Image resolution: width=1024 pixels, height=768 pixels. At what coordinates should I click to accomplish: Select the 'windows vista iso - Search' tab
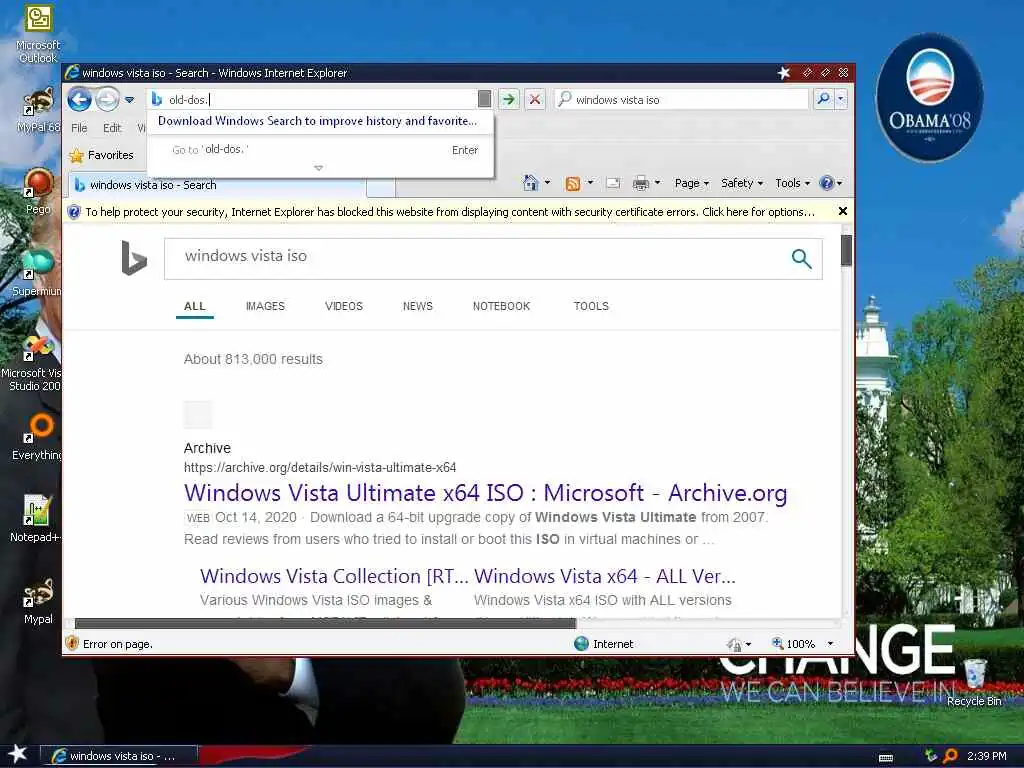tap(217, 185)
